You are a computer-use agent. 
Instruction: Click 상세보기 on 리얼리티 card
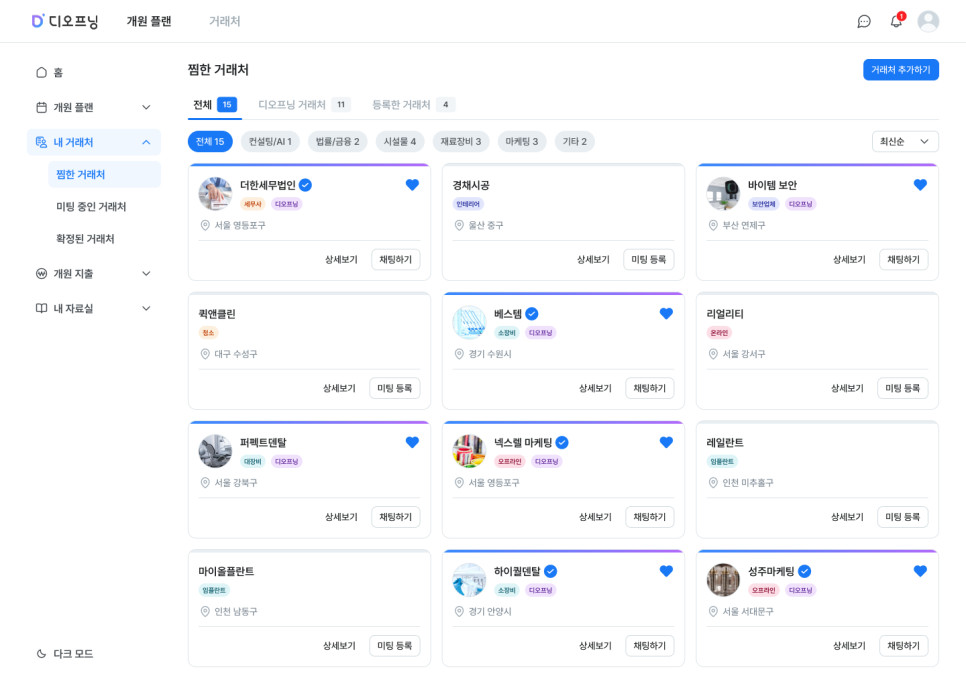click(847, 388)
